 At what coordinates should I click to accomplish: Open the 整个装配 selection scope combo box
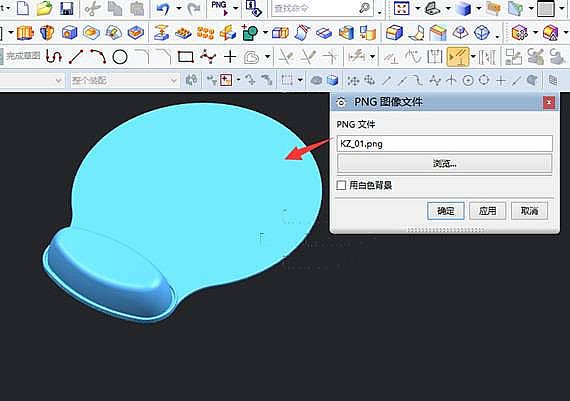(x=125, y=80)
